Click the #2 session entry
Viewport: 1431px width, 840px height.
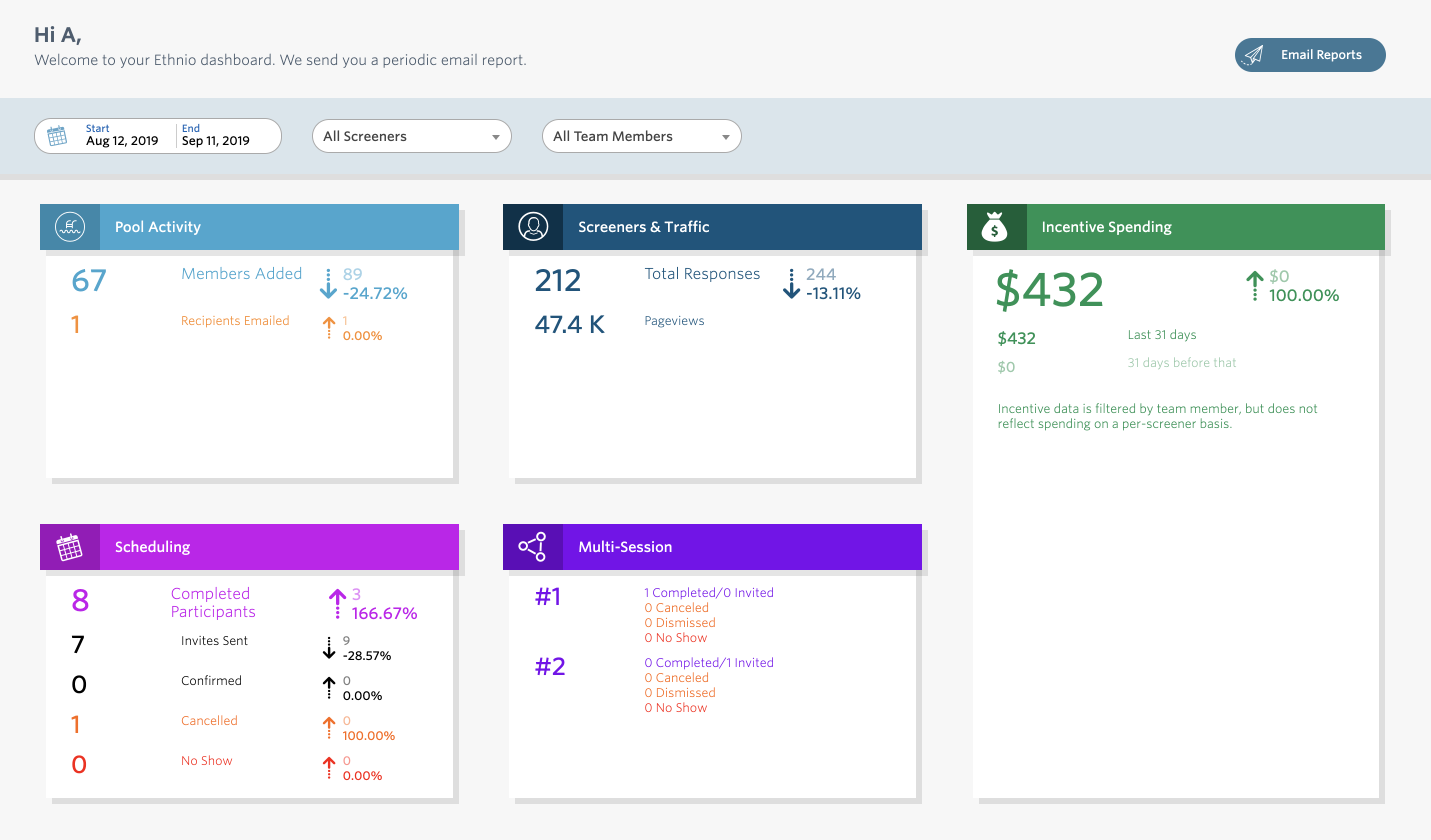[x=549, y=666]
